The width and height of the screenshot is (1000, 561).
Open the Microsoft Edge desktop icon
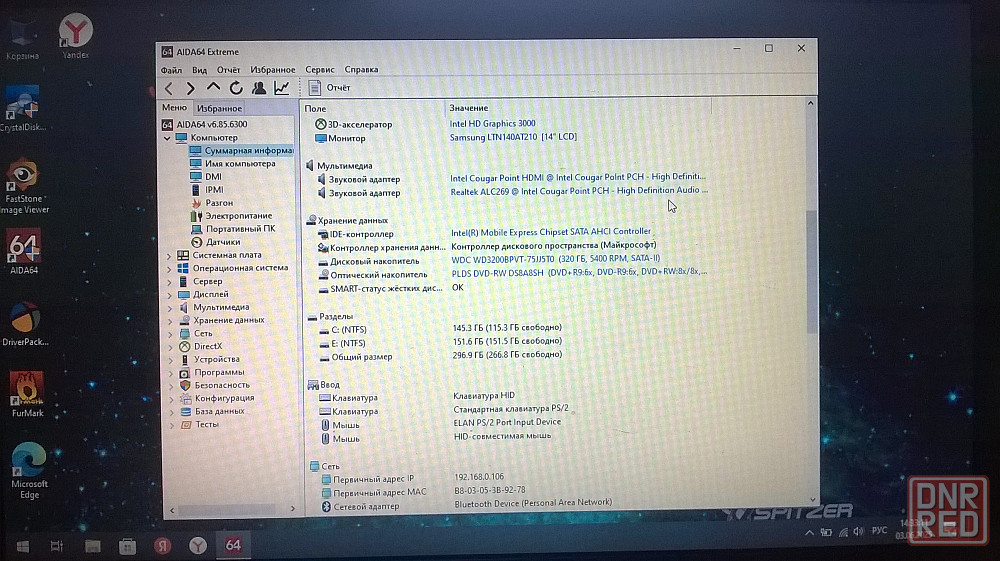click(x=29, y=470)
